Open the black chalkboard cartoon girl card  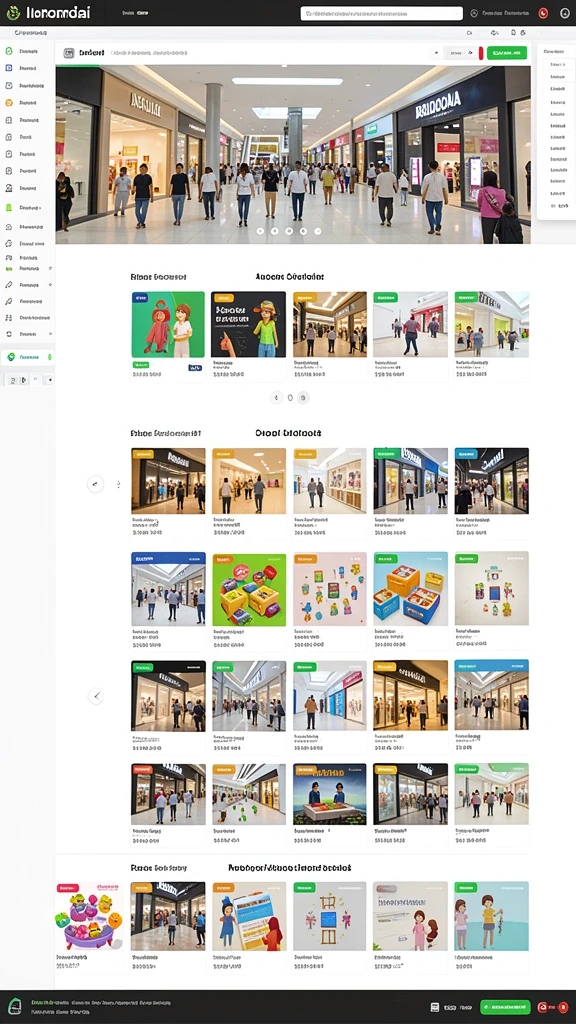[248, 325]
